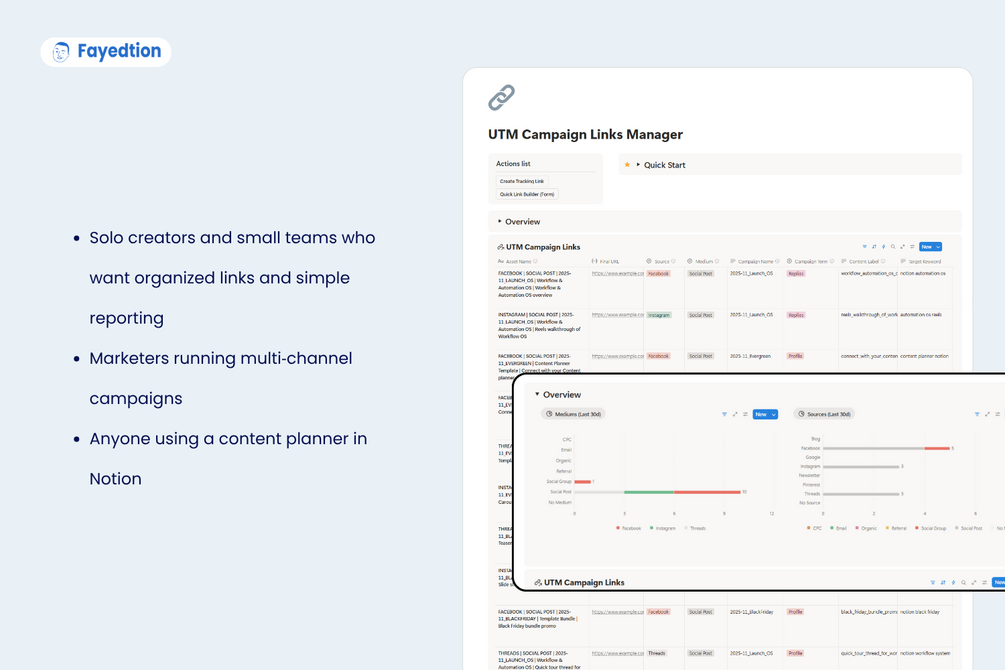Click info icon next to Source header

[x=673, y=262]
